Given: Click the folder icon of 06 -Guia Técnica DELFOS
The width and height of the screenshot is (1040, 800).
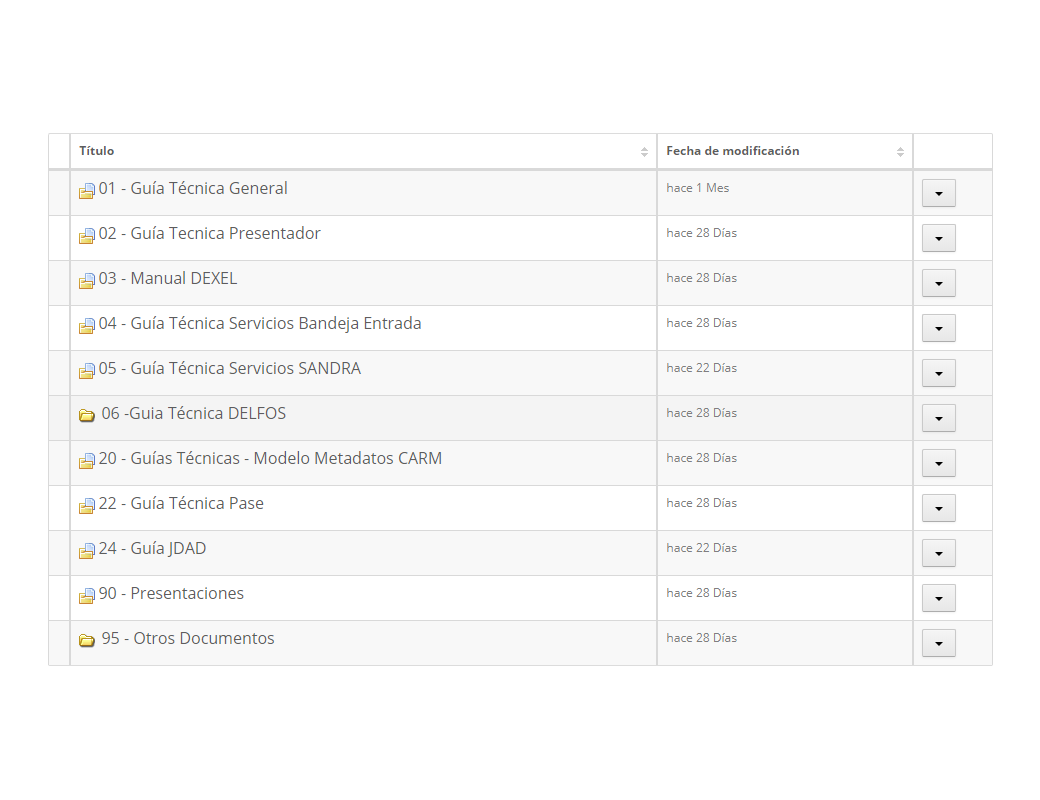Looking at the screenshot, I should [x=87, y=415].
